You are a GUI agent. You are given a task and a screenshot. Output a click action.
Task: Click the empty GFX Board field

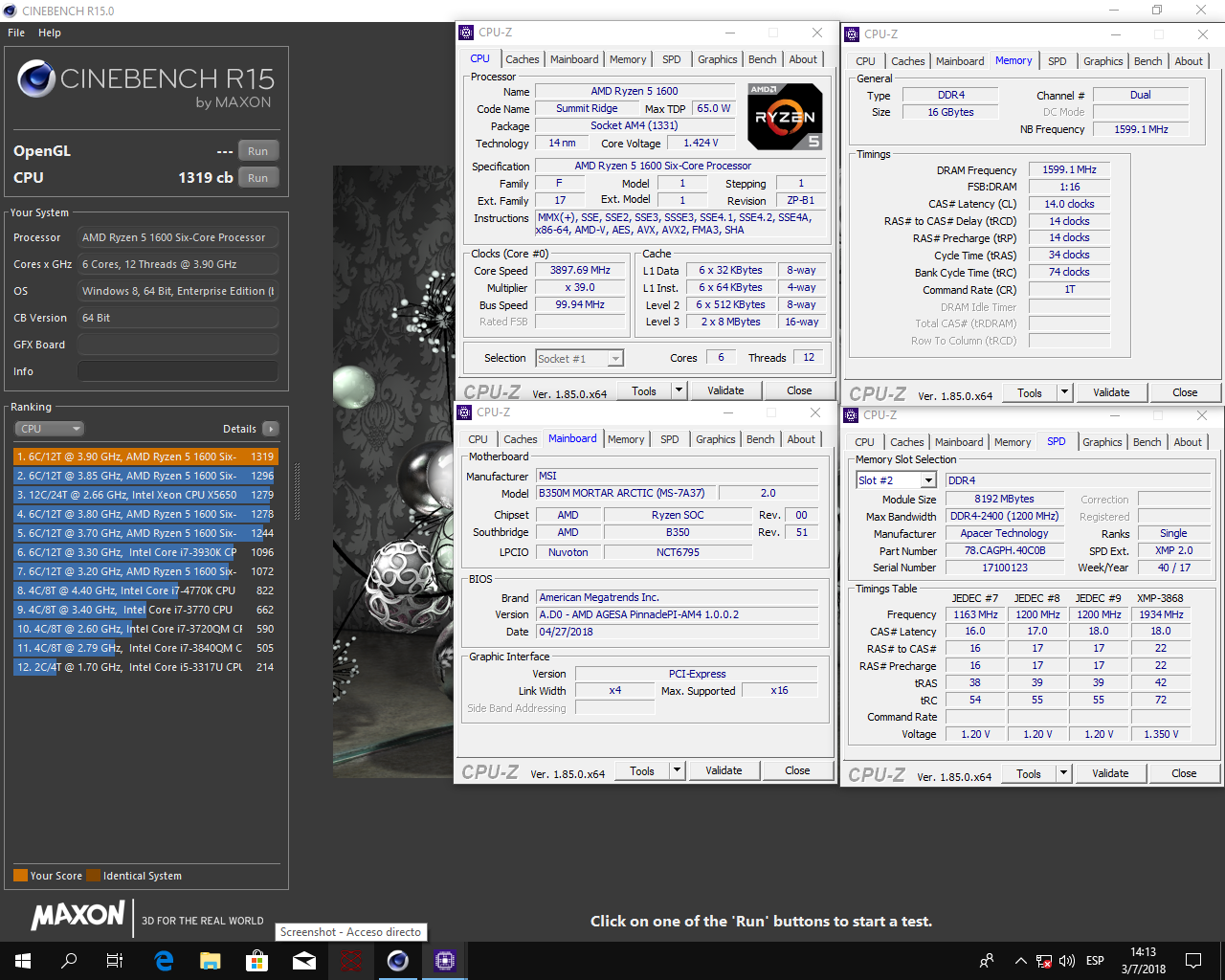point(178,345)
